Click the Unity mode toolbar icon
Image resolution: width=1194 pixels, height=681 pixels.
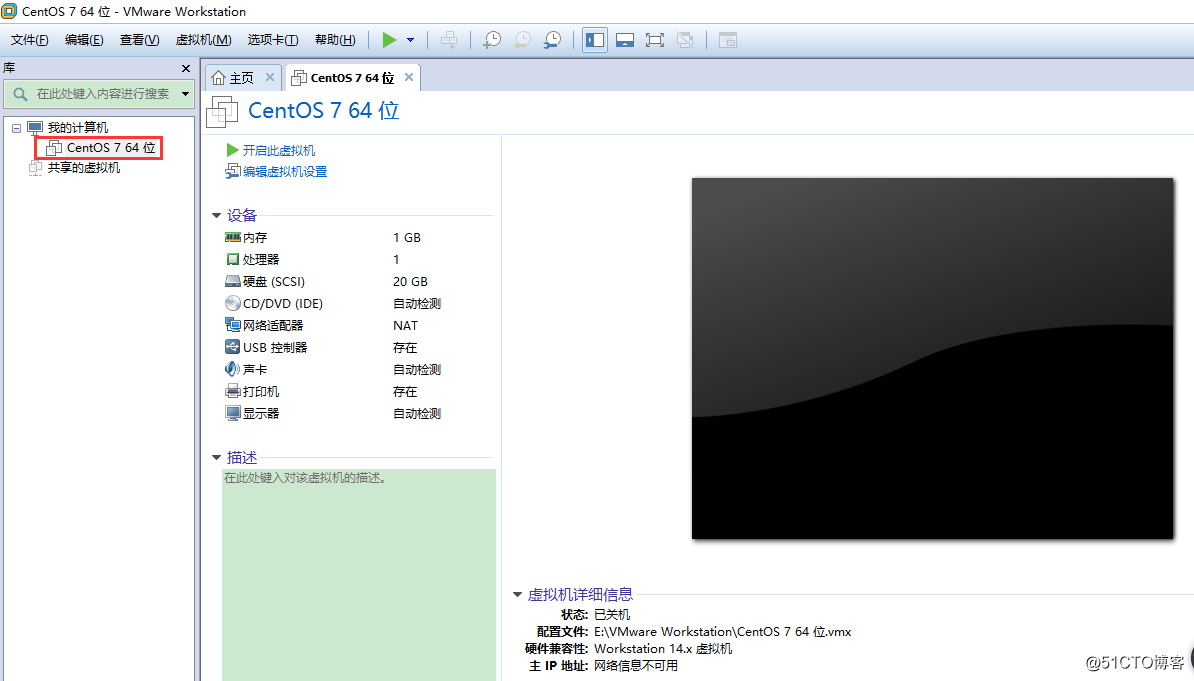click(x=685, y=40)
